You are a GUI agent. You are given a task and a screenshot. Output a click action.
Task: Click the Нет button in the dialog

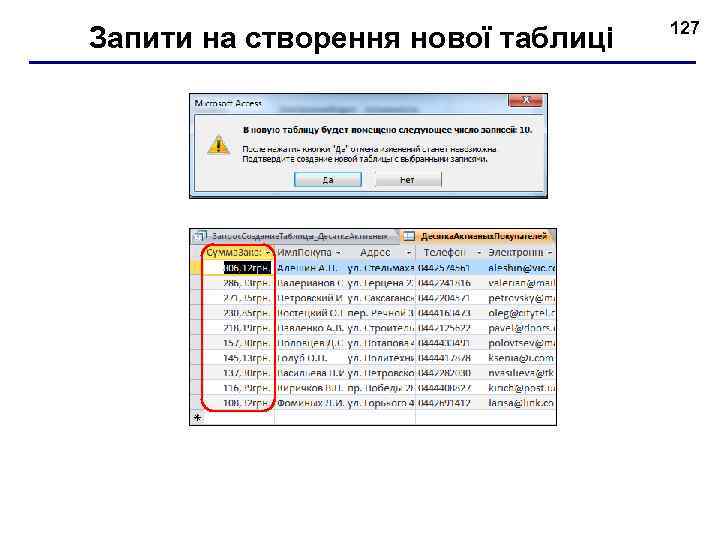408,180
